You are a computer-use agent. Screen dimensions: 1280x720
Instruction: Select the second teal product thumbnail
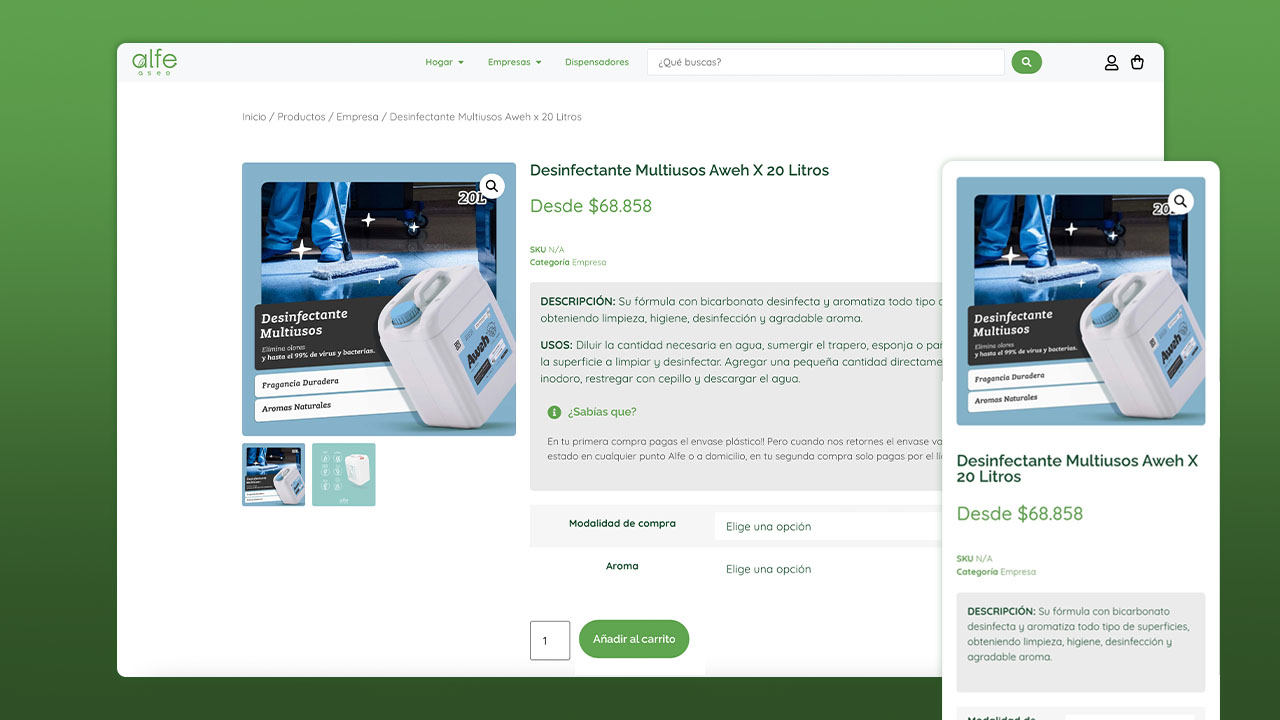344,474
